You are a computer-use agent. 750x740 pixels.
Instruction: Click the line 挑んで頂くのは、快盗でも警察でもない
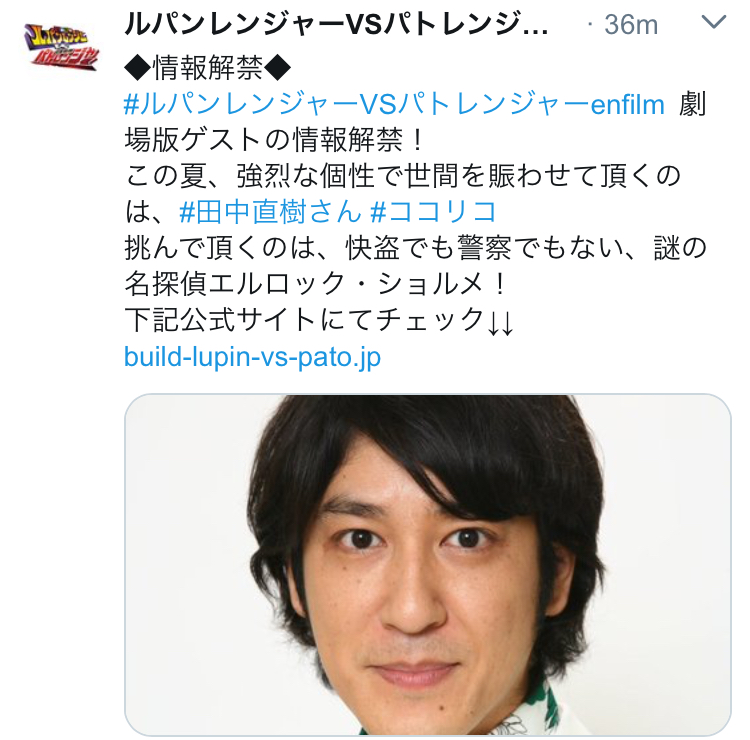(415, 248)
